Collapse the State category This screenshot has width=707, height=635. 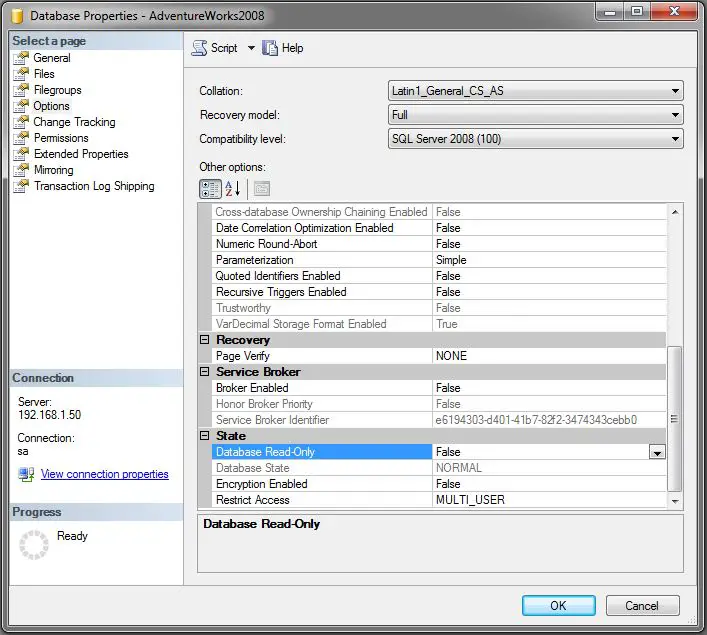point(205,436)
